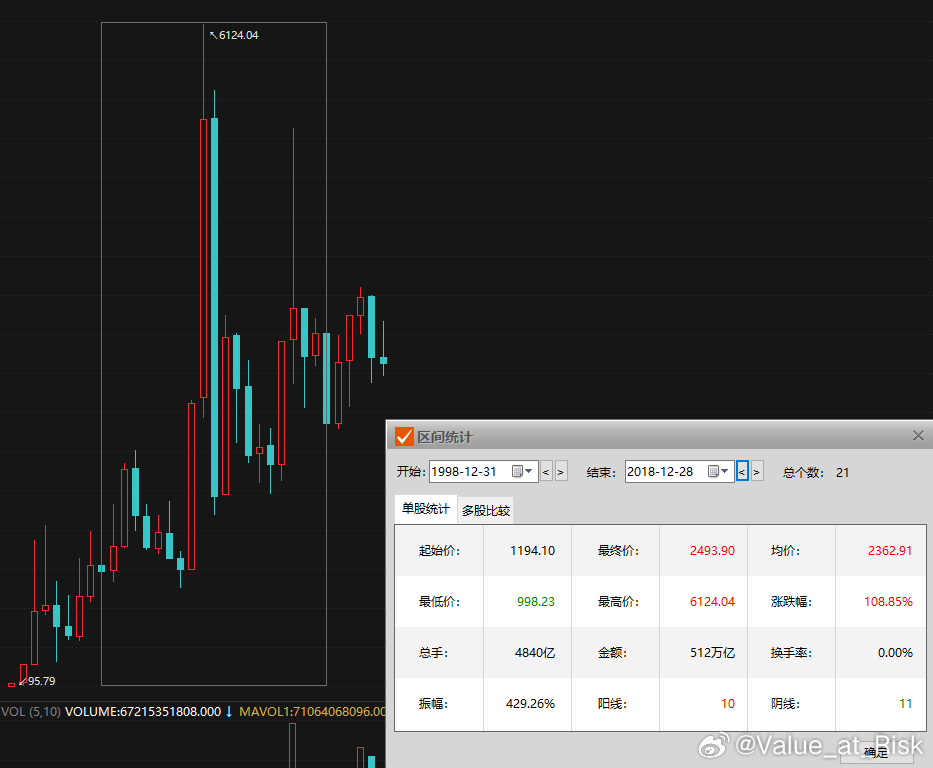The height and width of the screenshot is (768, 933).
Task: Click the 阳线 count 10
Action: click(728, 704)
